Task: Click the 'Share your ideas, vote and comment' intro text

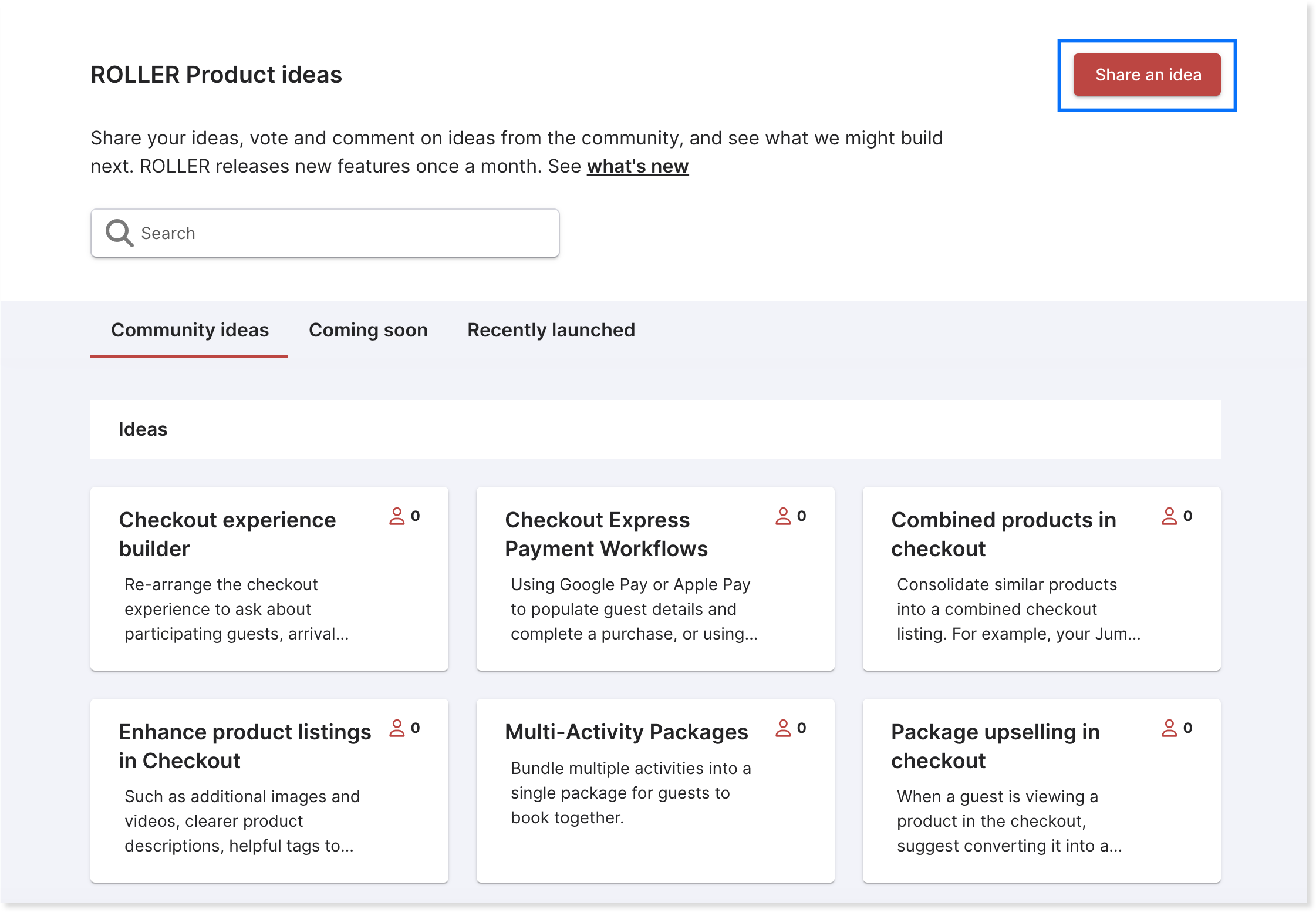Action: click(x=517, y=152)
